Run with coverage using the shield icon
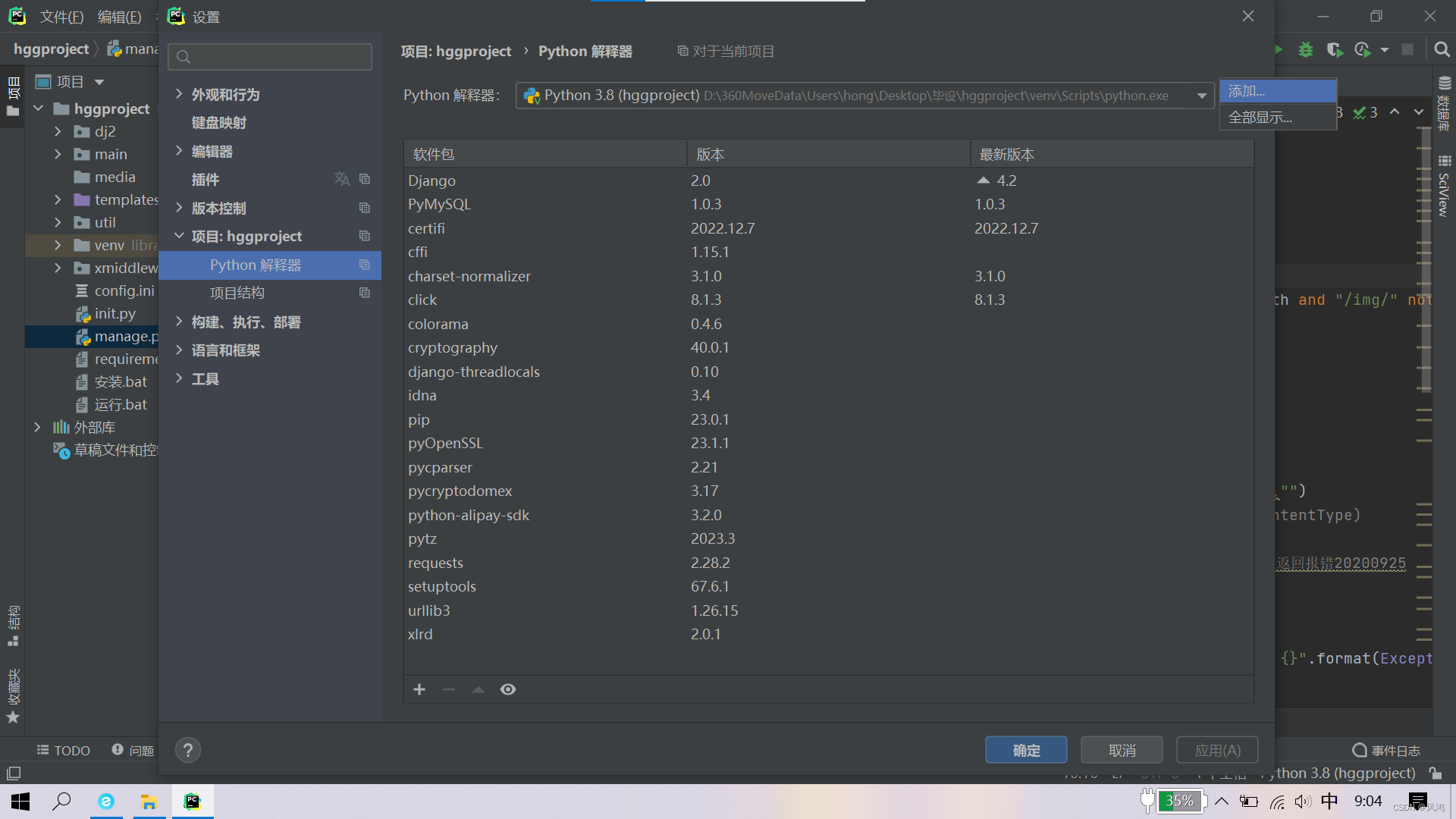 (1335, 49)
